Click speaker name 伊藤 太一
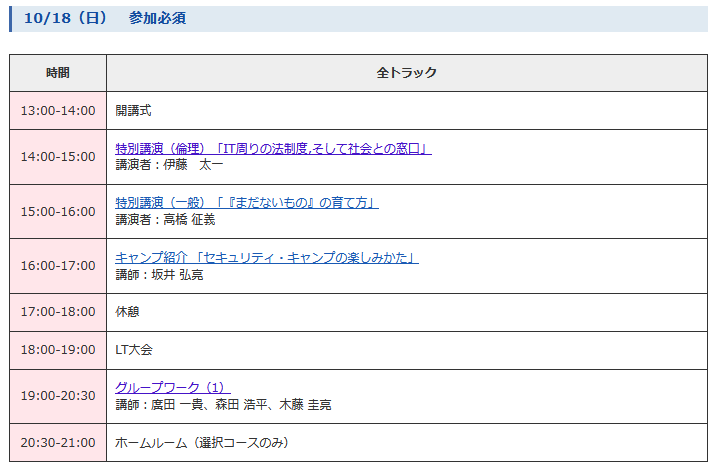The height and width of the screenshot is (473, 719). (x=193, y=165)
